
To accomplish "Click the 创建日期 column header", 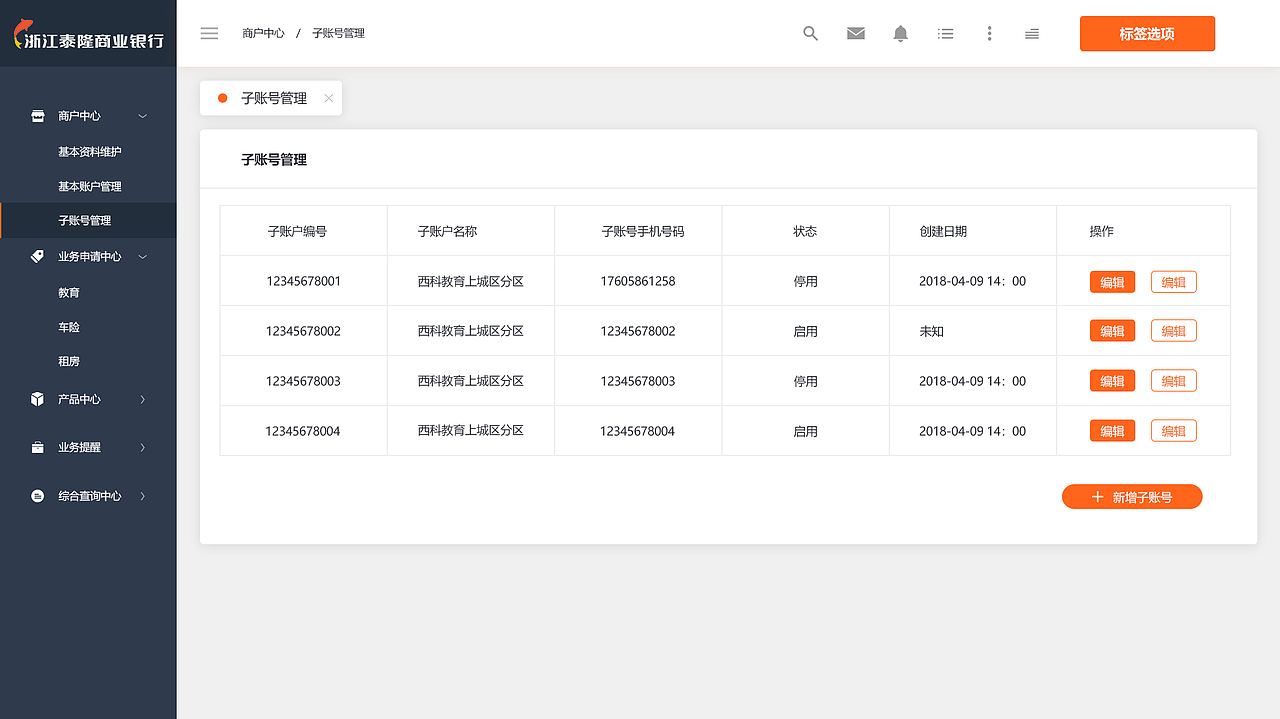I will coord(943,231).
